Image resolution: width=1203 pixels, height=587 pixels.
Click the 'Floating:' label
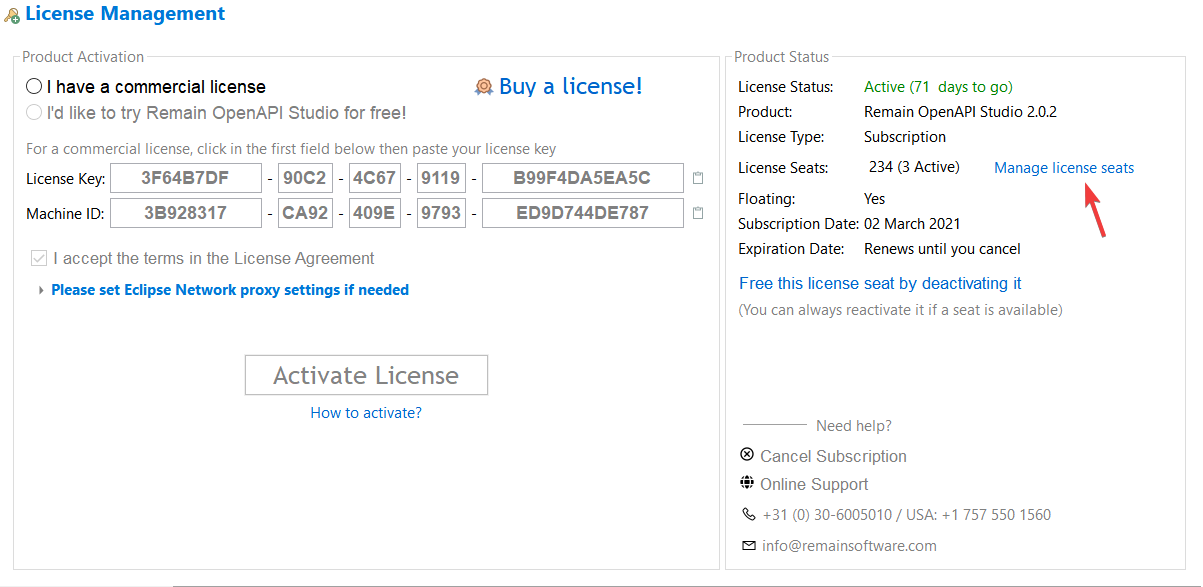(767, 199)
